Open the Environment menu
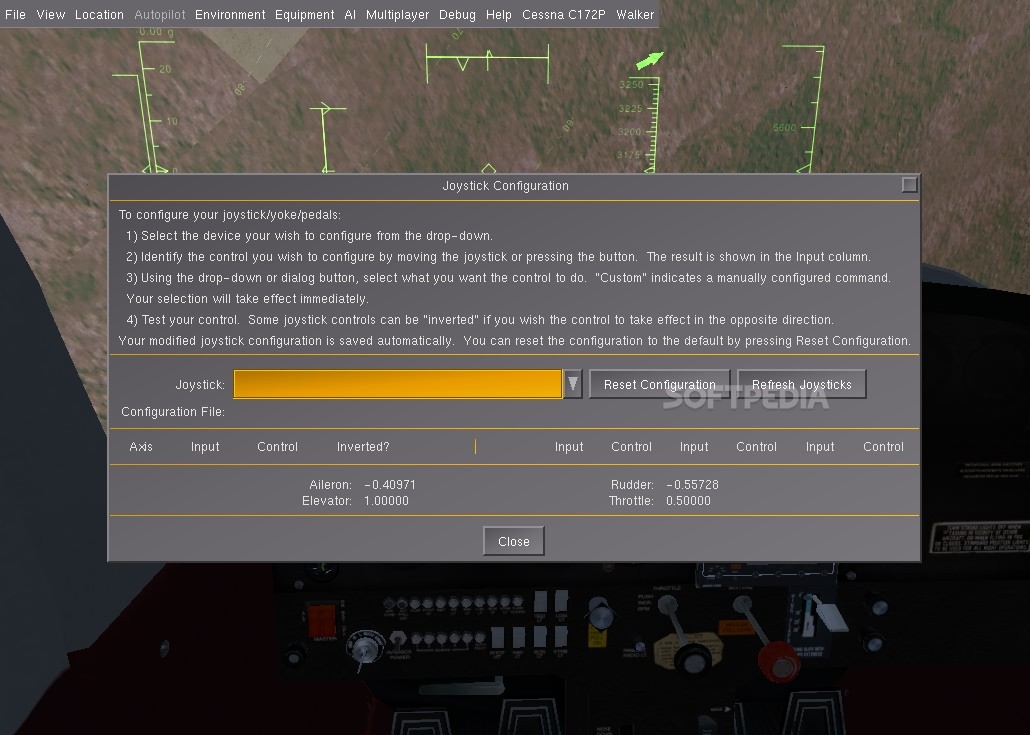 coord(230,14)
